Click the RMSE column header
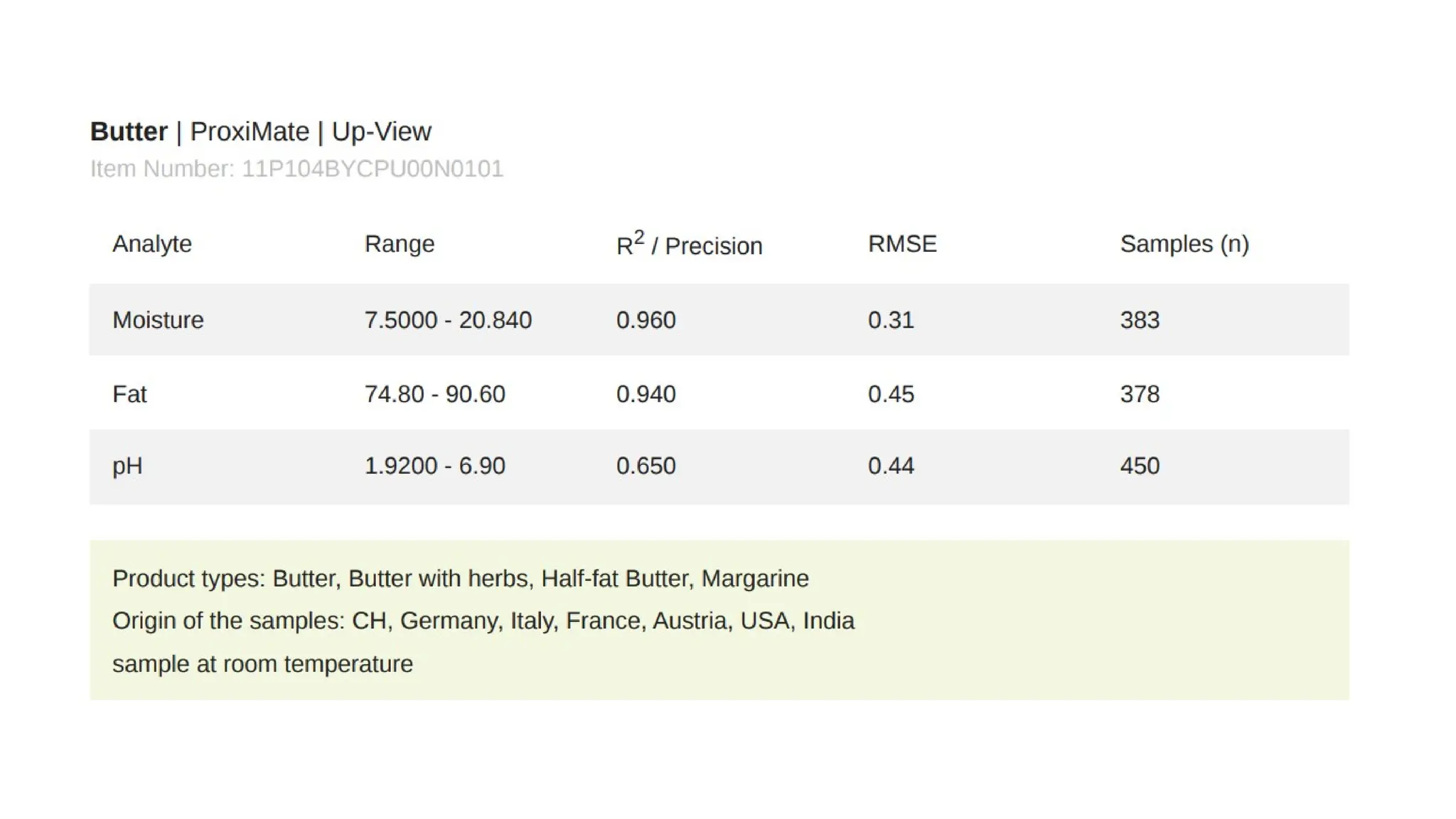 coord(902,244)
